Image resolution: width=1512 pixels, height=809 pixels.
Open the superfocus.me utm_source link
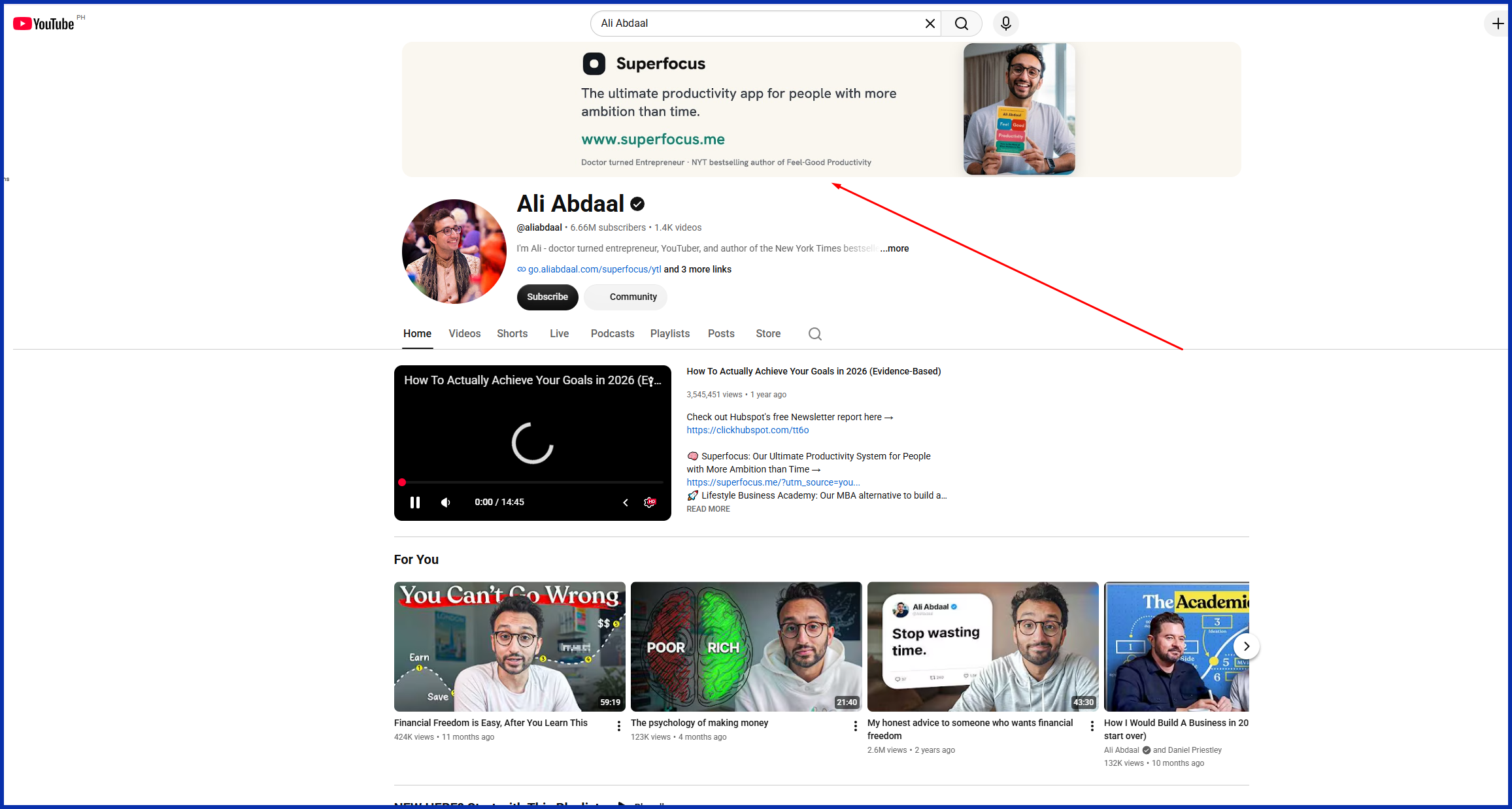(773, 482)
